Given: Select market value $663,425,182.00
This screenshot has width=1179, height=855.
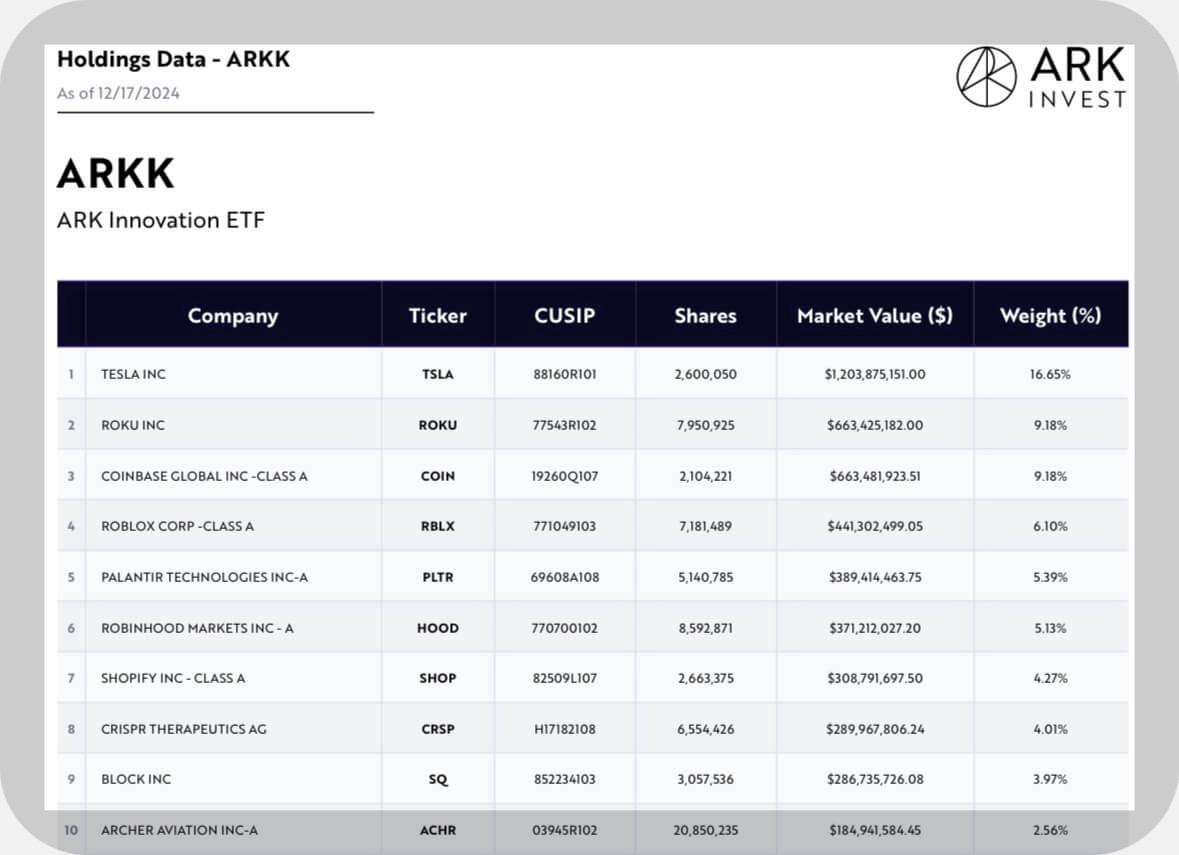Looking at the screenshot, I should coord(875,425).
